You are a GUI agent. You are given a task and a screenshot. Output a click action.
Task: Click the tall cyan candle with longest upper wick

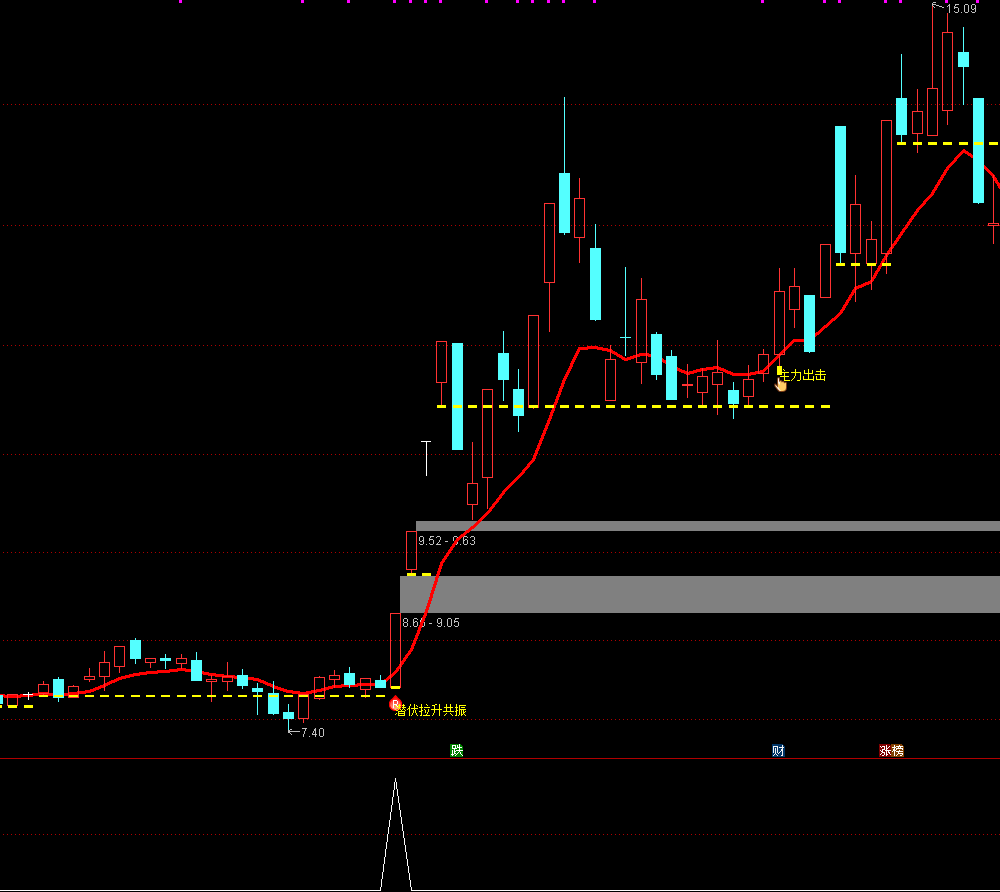tap(564, 203)
